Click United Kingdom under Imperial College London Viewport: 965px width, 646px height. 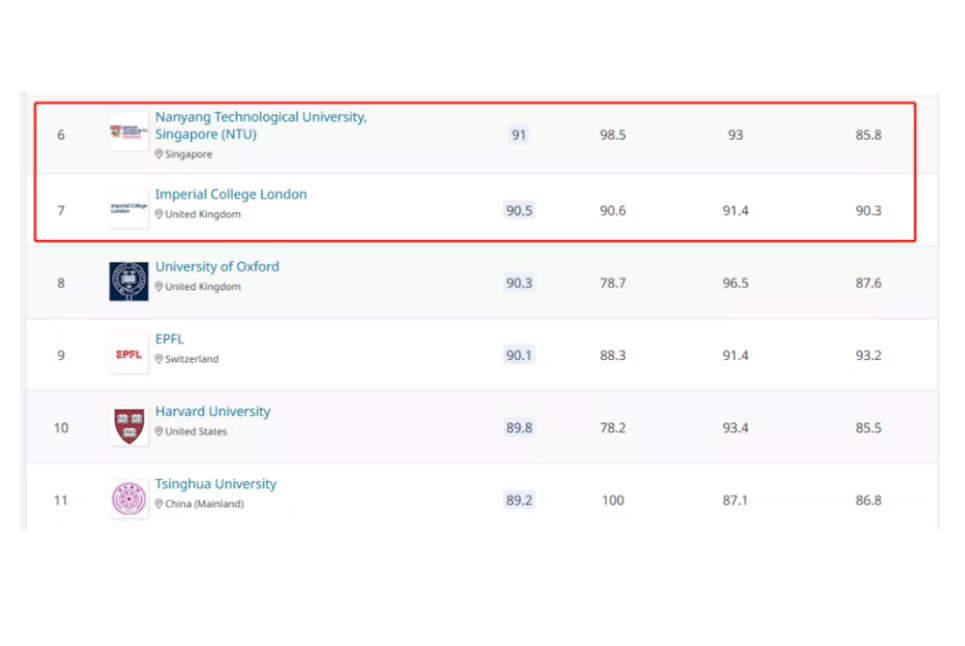[x=202, y=214]
